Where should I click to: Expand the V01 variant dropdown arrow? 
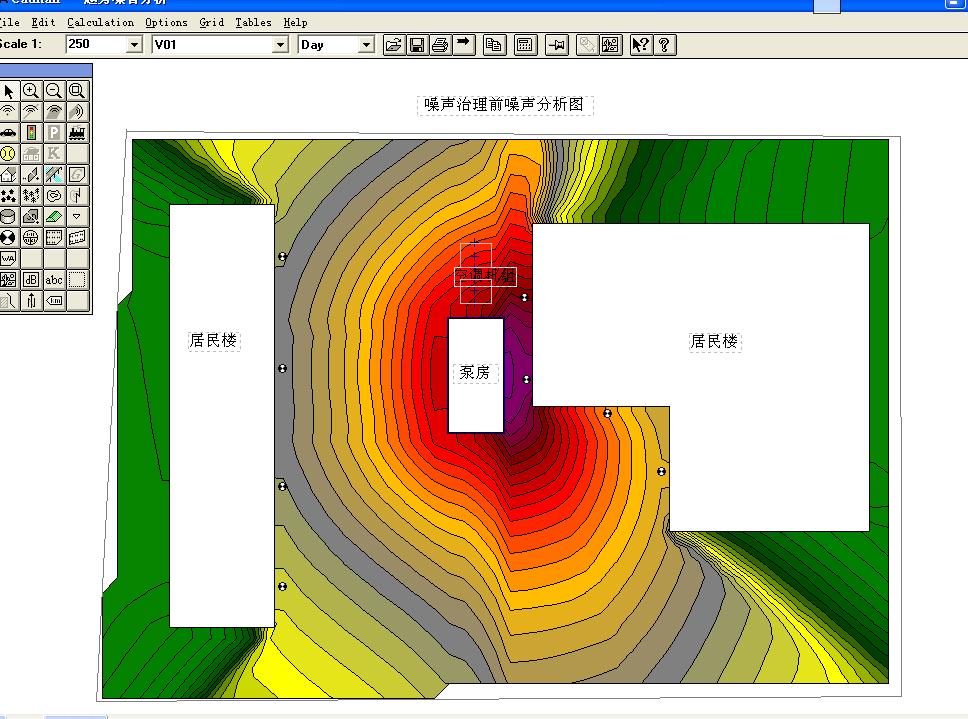[280, 44]
